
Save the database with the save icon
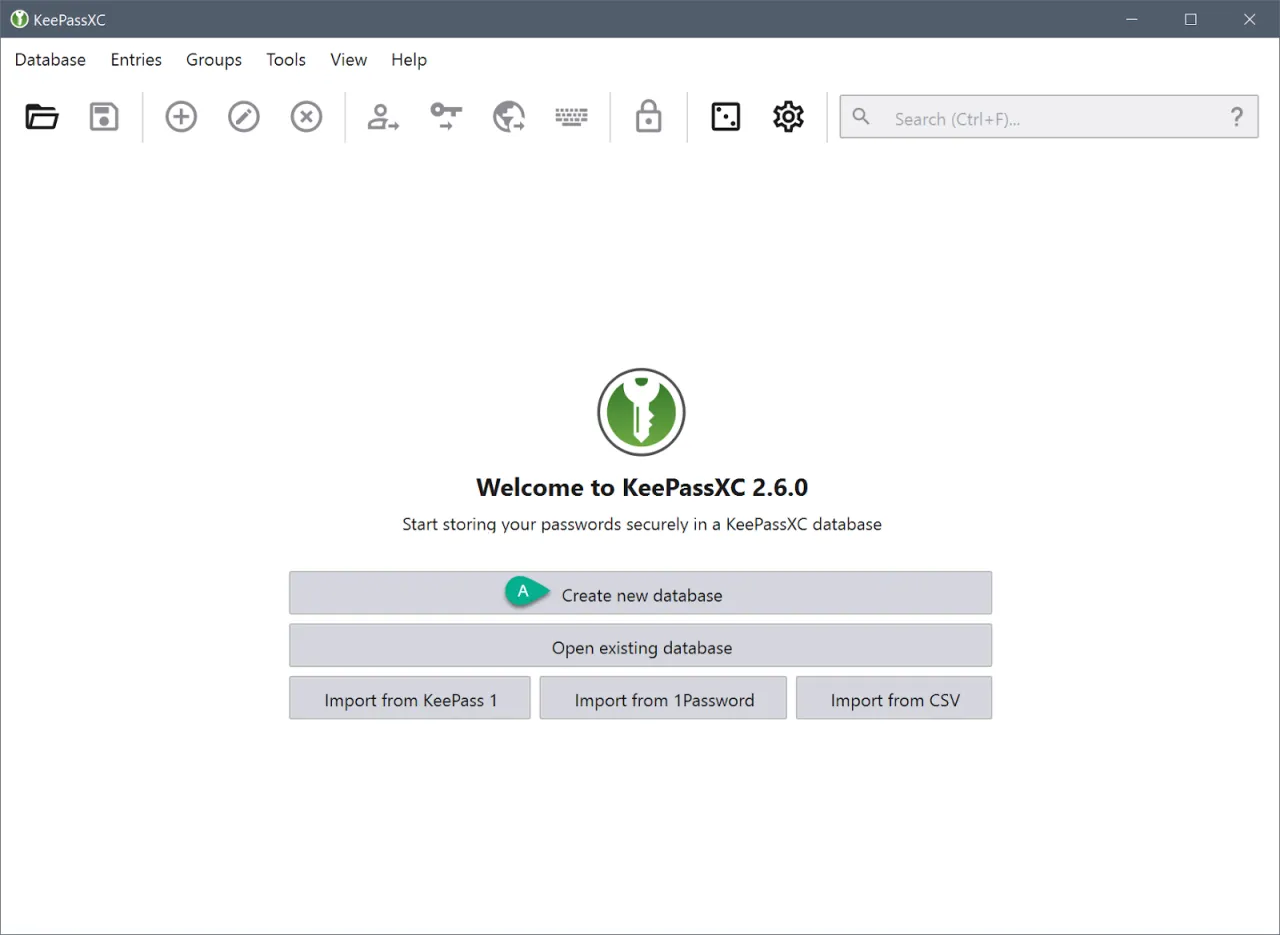104,116
